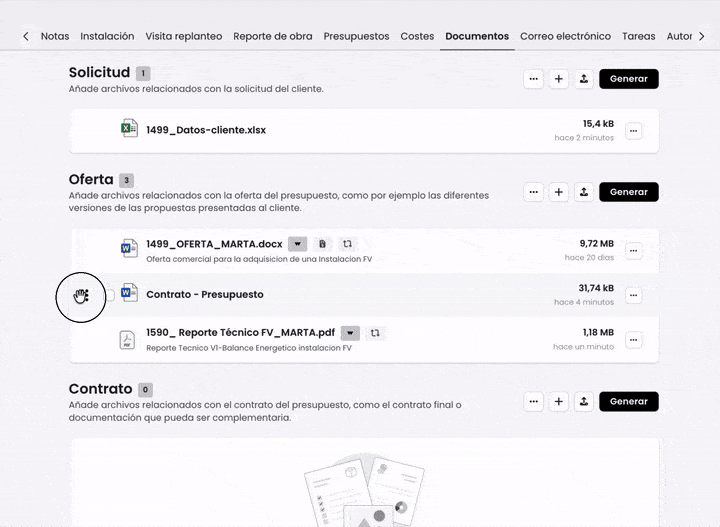720x527 pixels.
Task: Click the Word icon of 1499_OFERTA_MARTA.docx
Action: pyautogui.click(x=129, y=248)
